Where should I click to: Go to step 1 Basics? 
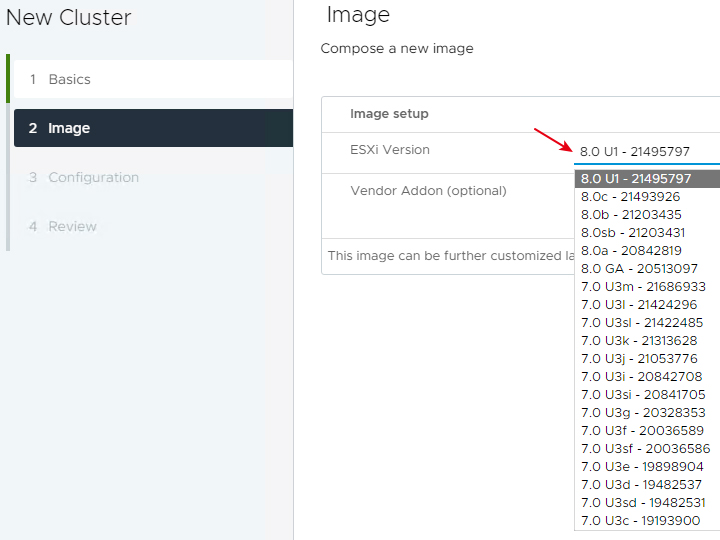pos(153,79)
